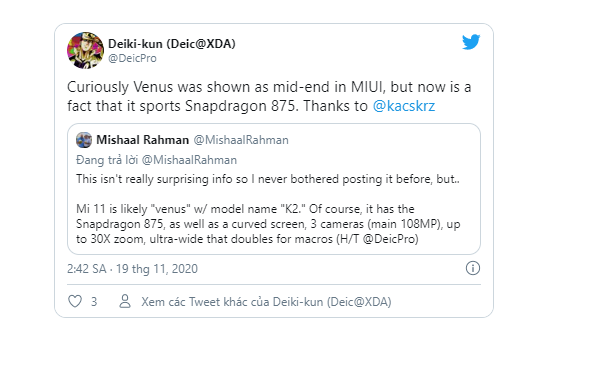Screen dimensions: 589x383
Task: Open Mishaal Rahman's small avatar
Action: point(84,140)
